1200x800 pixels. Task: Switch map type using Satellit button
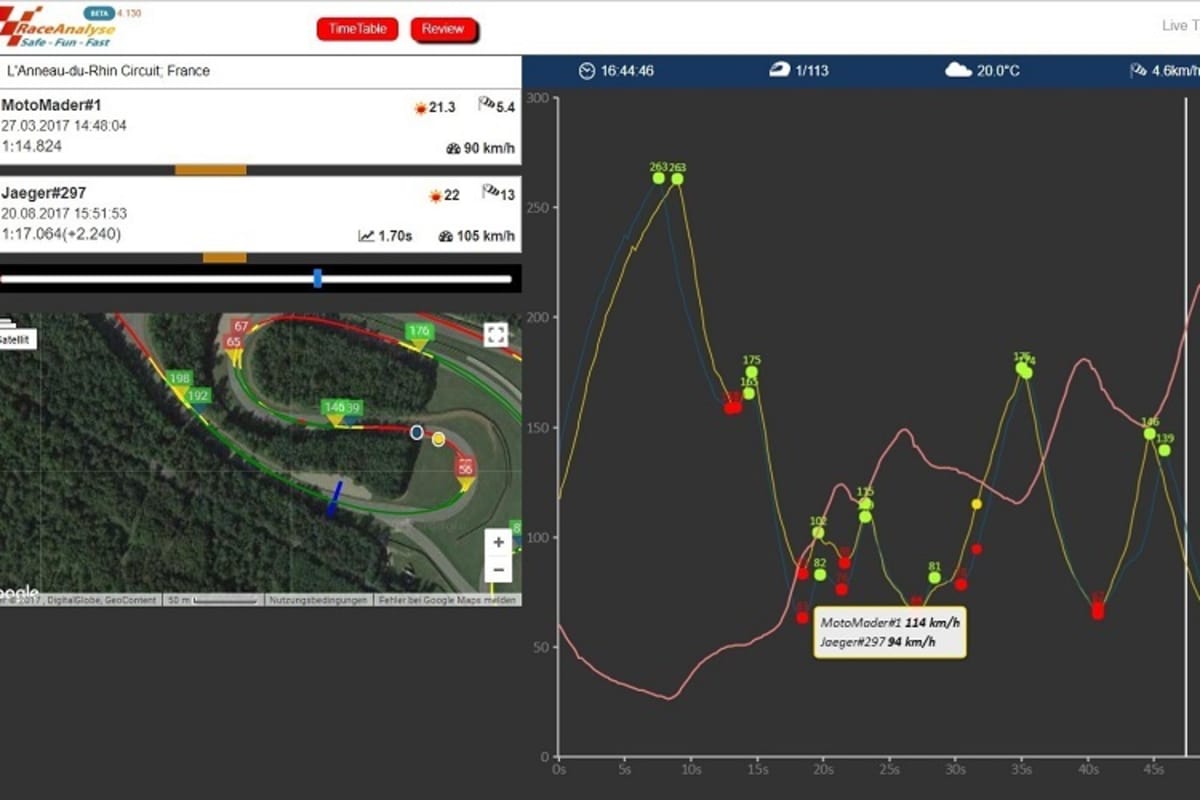16,340
